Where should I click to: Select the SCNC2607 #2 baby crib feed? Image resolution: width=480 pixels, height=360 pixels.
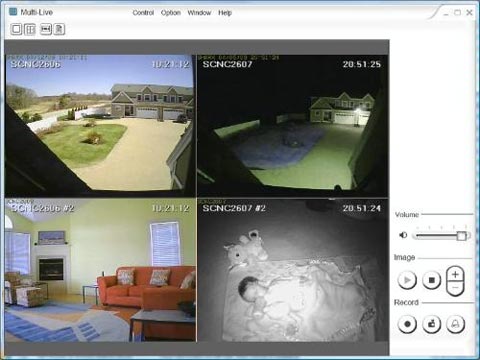tap(293, 270)
